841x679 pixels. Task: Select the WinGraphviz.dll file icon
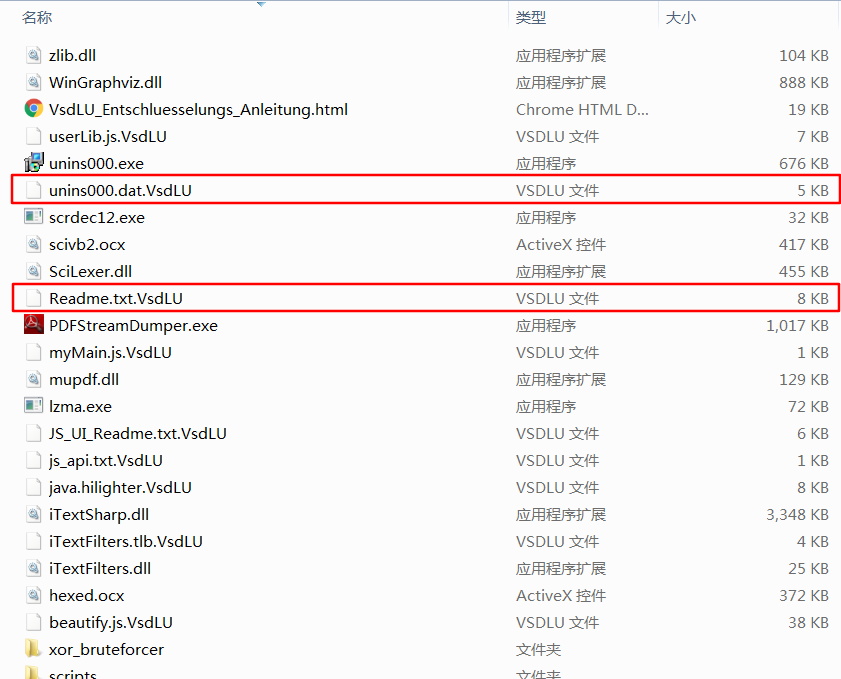(33, 82)
